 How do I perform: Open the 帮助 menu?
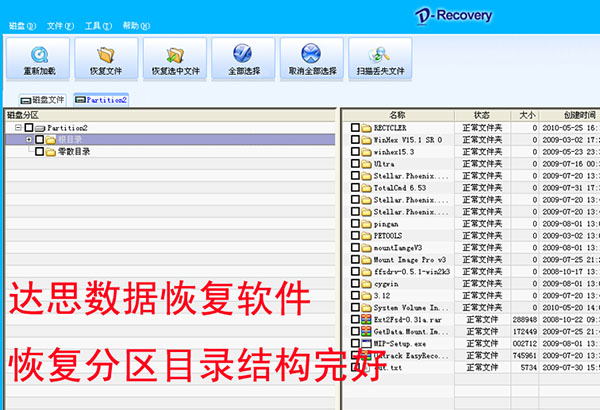coord(136,26)
